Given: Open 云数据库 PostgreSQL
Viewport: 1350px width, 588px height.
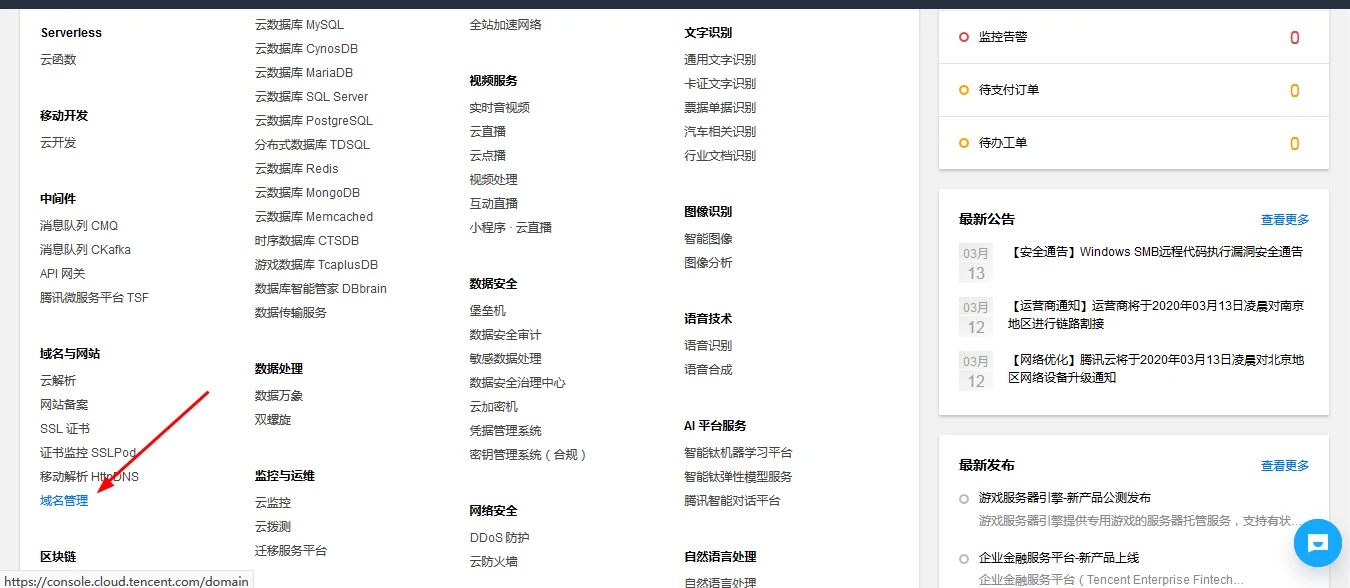Looking at the screenshot, I should [x=313, y=121].
